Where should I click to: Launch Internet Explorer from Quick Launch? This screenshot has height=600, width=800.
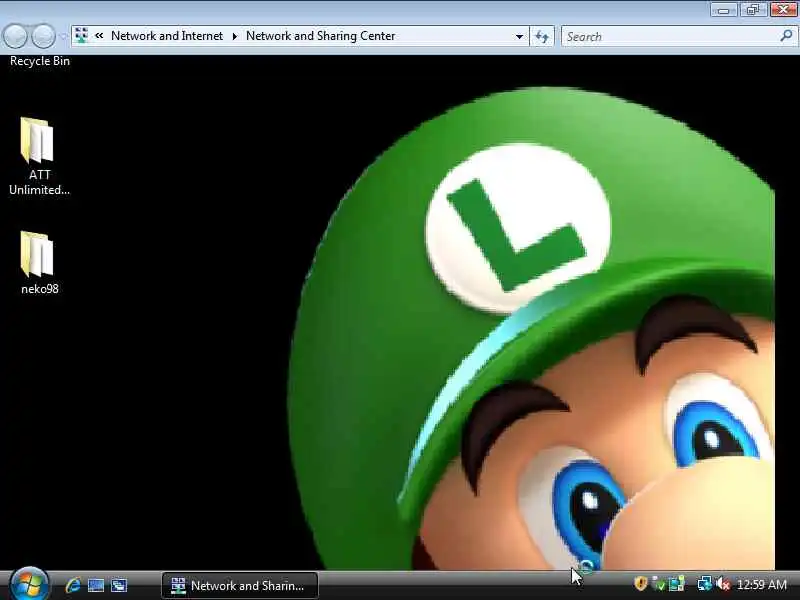tap(73, 585)
